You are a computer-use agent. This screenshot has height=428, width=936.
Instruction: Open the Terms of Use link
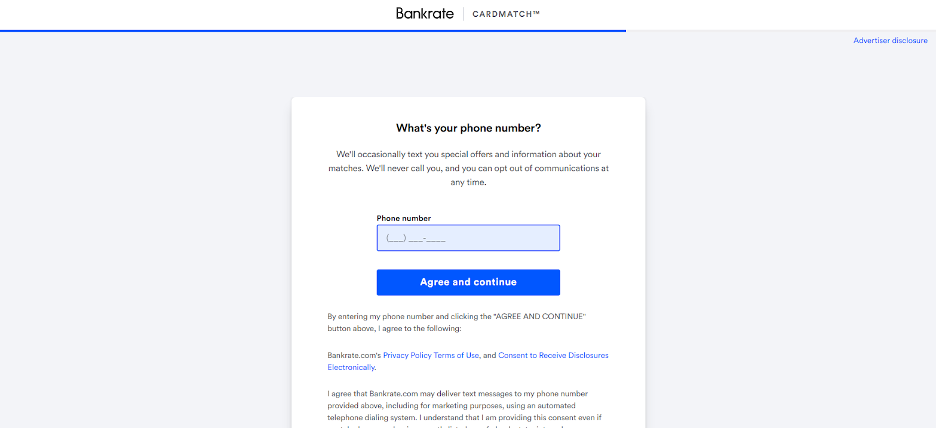click(458, 355)
